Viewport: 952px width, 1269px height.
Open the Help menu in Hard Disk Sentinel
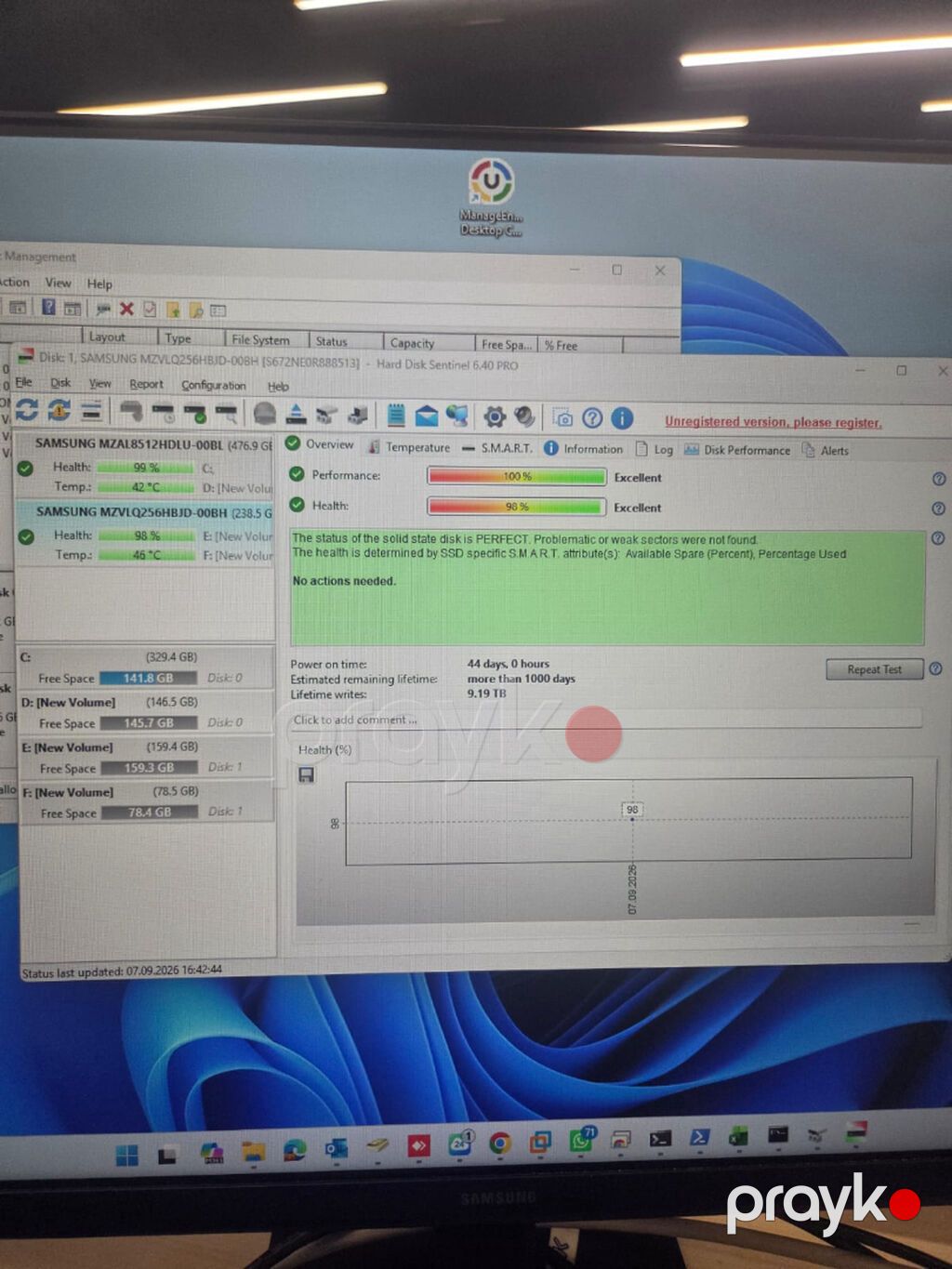point(278,387)
